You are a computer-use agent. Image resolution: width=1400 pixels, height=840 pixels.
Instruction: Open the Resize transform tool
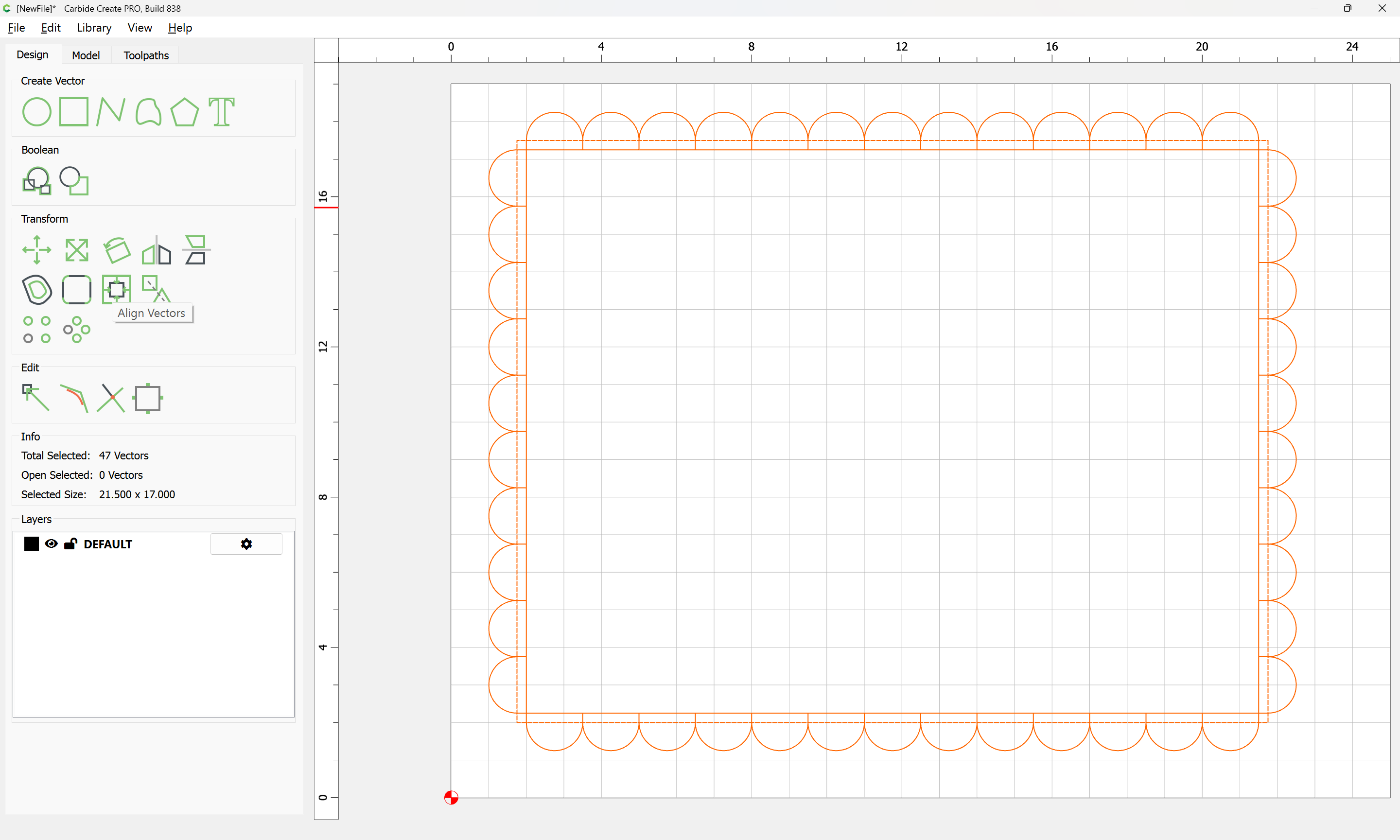[x=76, y=250]
